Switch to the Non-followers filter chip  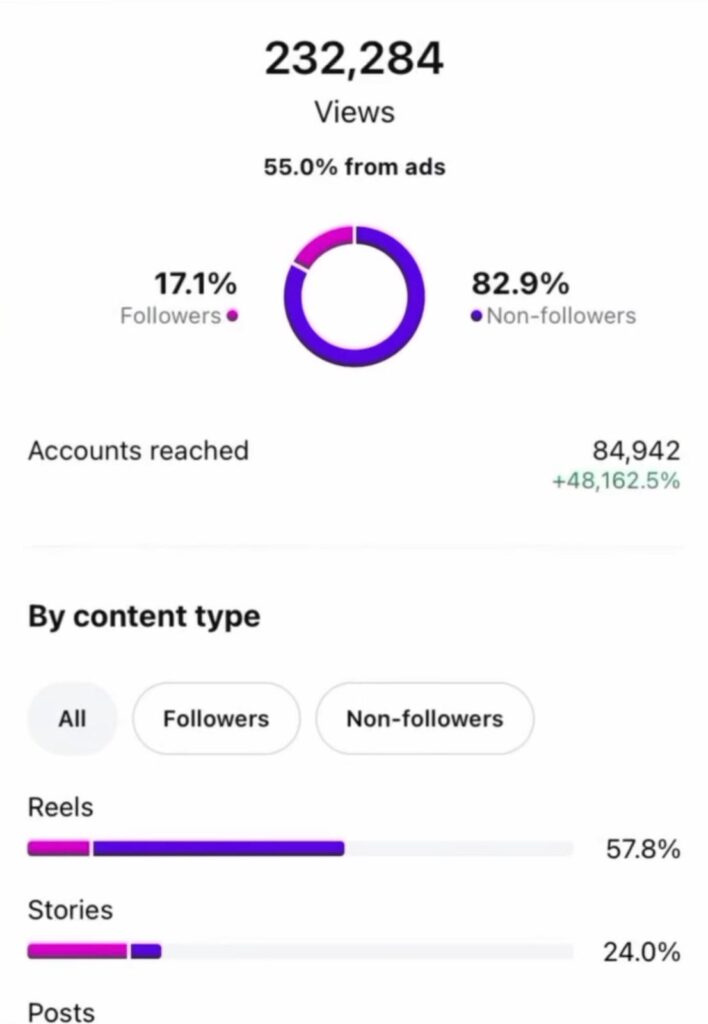pyautogui.click(x=424, y=718)
